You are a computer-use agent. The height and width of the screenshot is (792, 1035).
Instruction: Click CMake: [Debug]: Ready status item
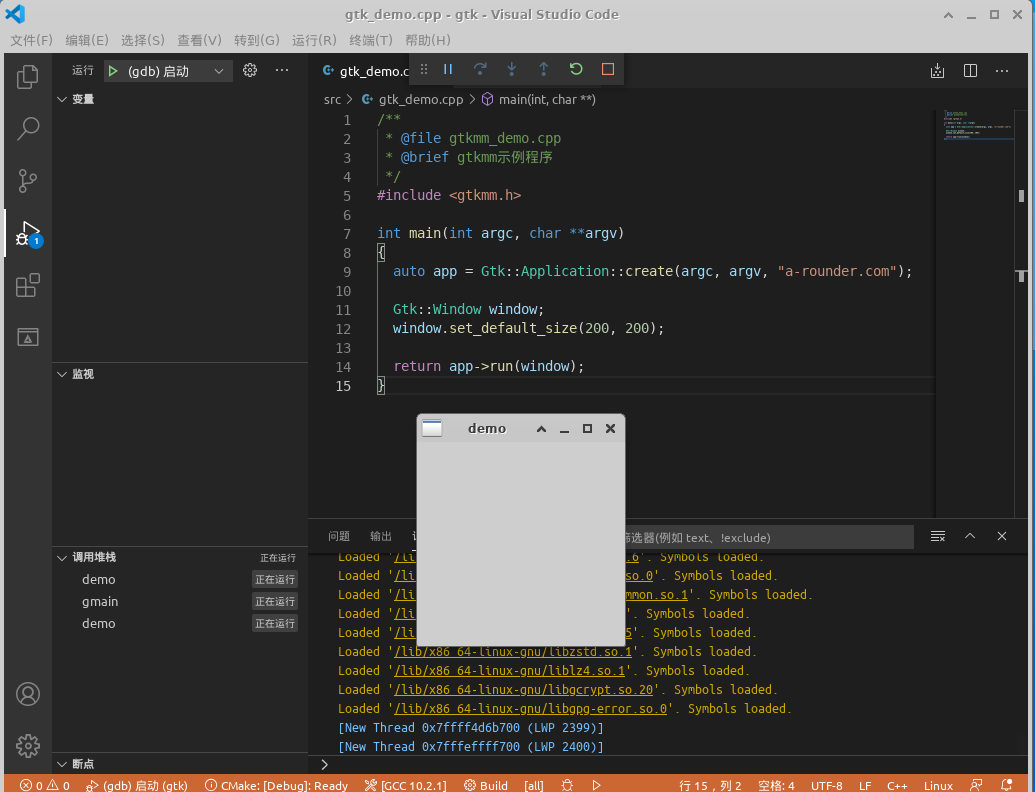277,785
